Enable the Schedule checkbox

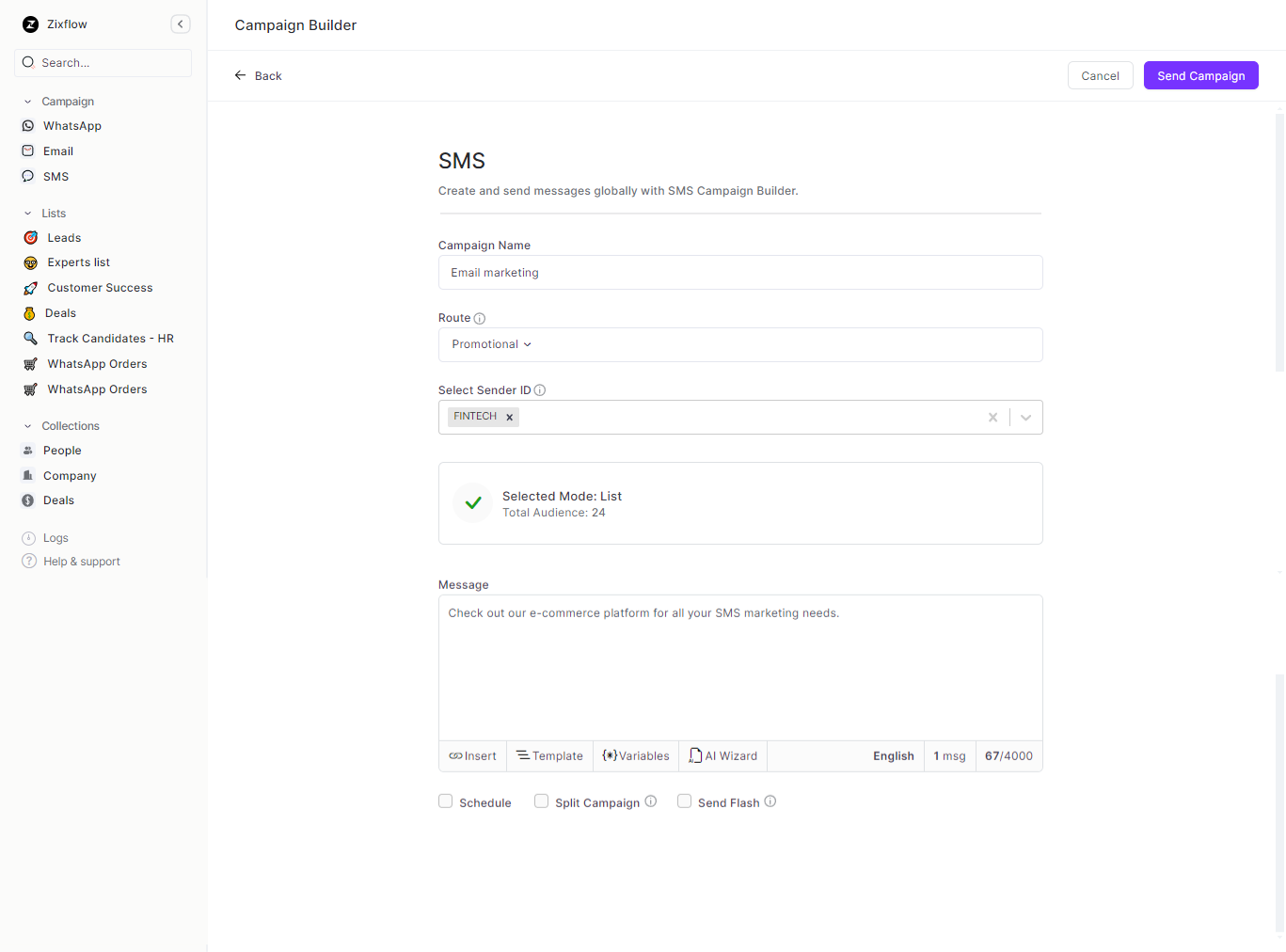(446, 801)
